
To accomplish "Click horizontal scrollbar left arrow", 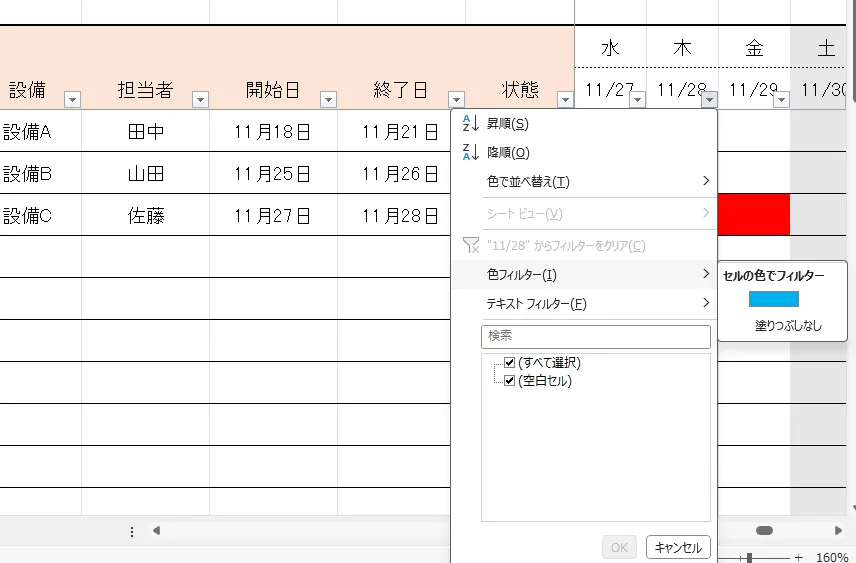I will pyautogui.click(x=157, y=530).
